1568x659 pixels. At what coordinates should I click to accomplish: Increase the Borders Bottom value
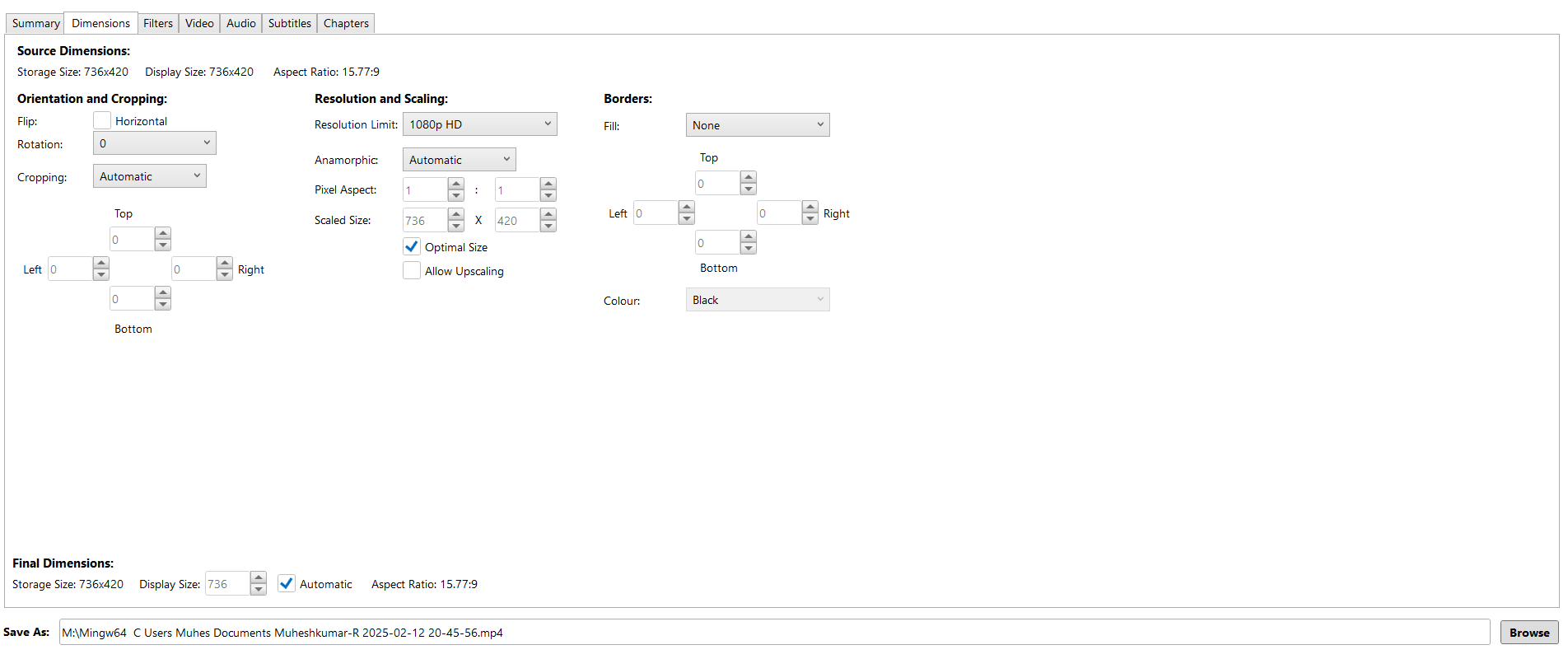tap(749, 236)
